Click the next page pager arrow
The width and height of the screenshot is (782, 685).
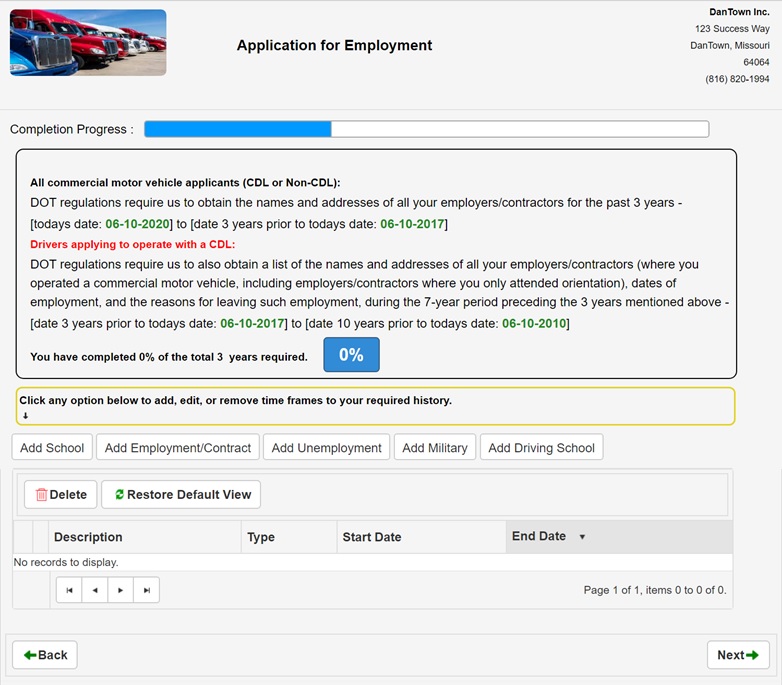(x=121, y=590)
